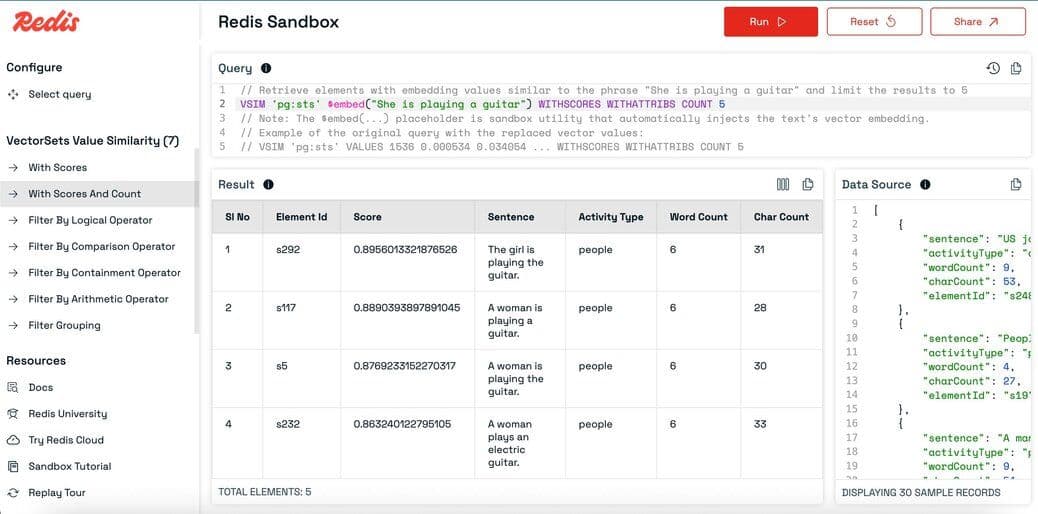The image size is (1038, 514).
Task: Click the Result column layout icon
Action: pos(783,184)
